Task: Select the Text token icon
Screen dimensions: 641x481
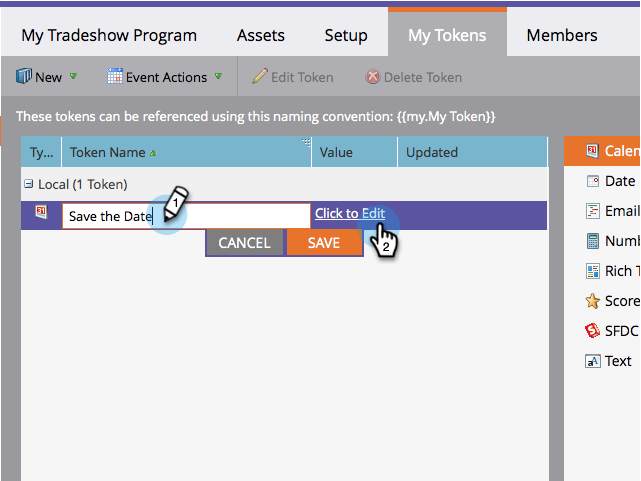Action: pos(593,361)
